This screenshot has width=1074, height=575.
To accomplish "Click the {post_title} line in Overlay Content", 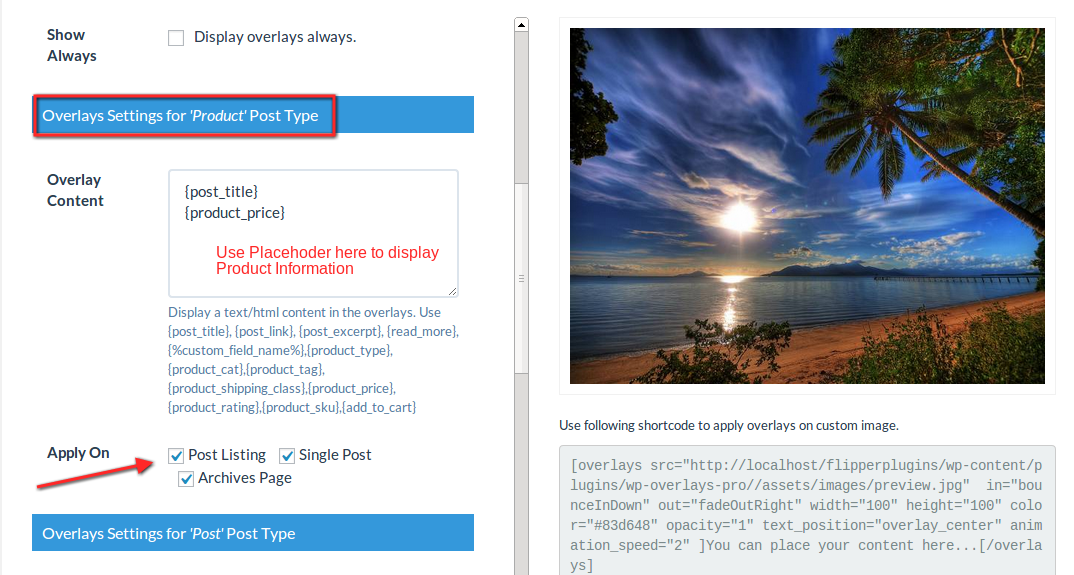I will (x=221, y=192).
